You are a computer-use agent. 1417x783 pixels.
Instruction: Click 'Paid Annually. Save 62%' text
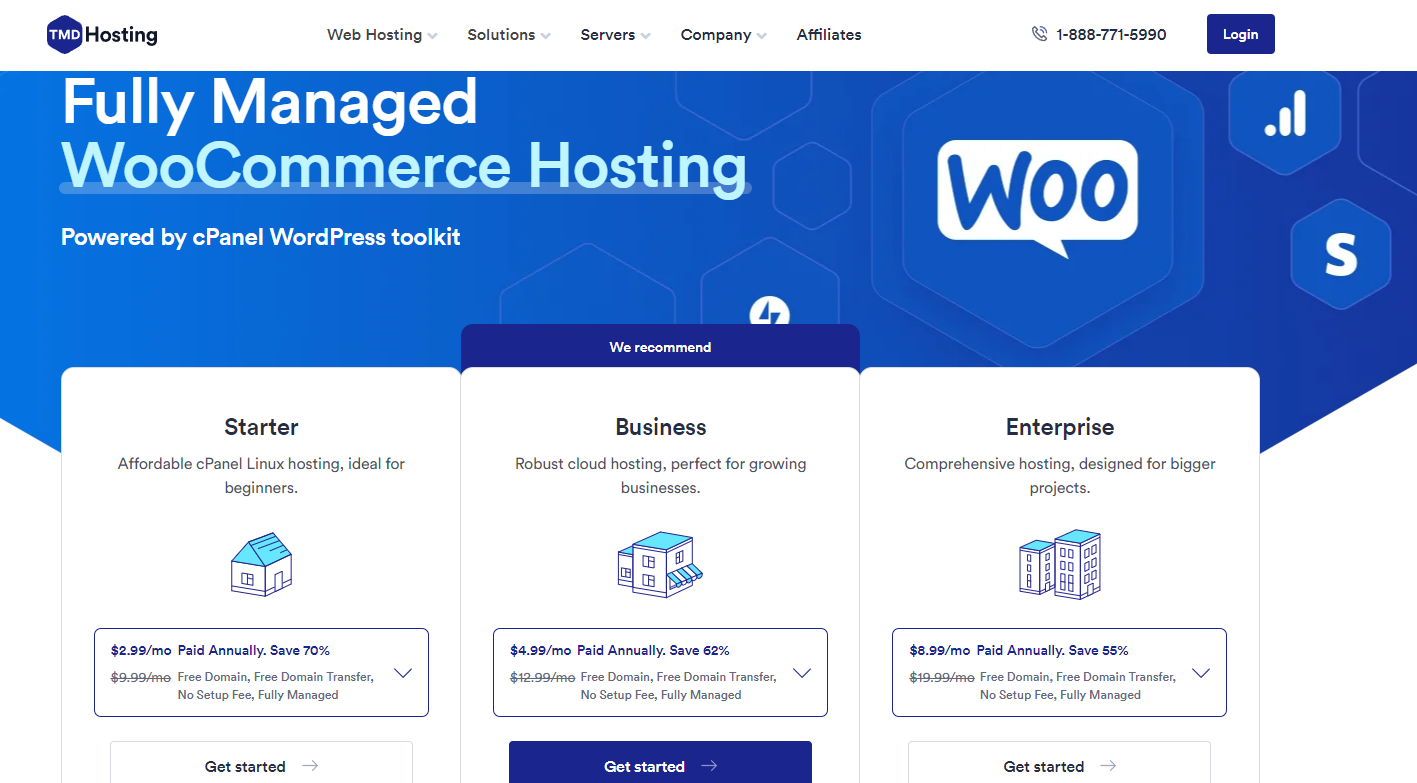pyautogui.click(x=653, y=651)
